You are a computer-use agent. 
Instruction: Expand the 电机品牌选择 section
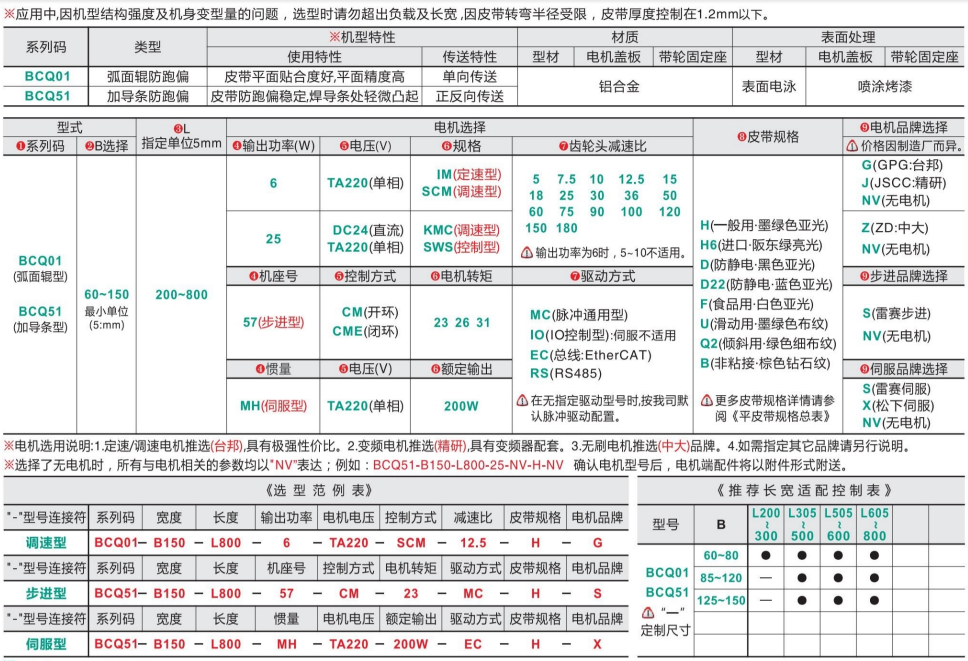[906, 126]
